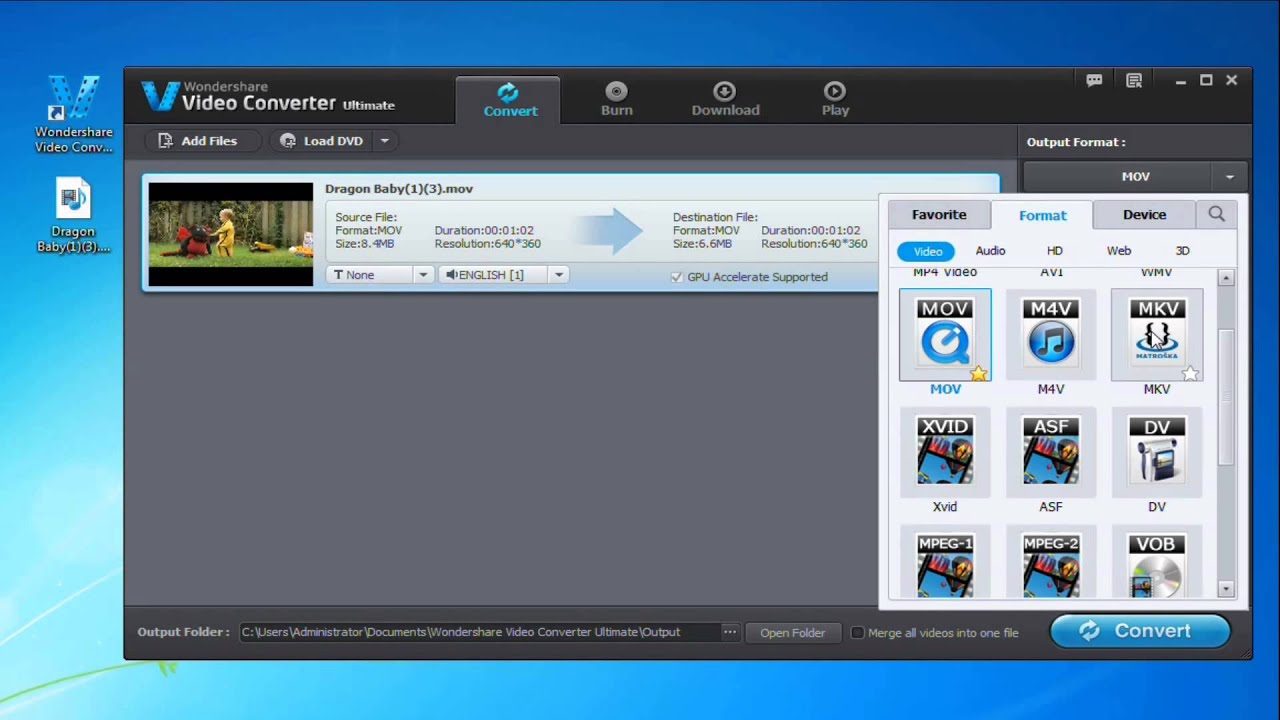Viewport: 1280px width, 720px height.
Task: Expand the Load DVD dropdown arrow
Action: pos(384,141)
